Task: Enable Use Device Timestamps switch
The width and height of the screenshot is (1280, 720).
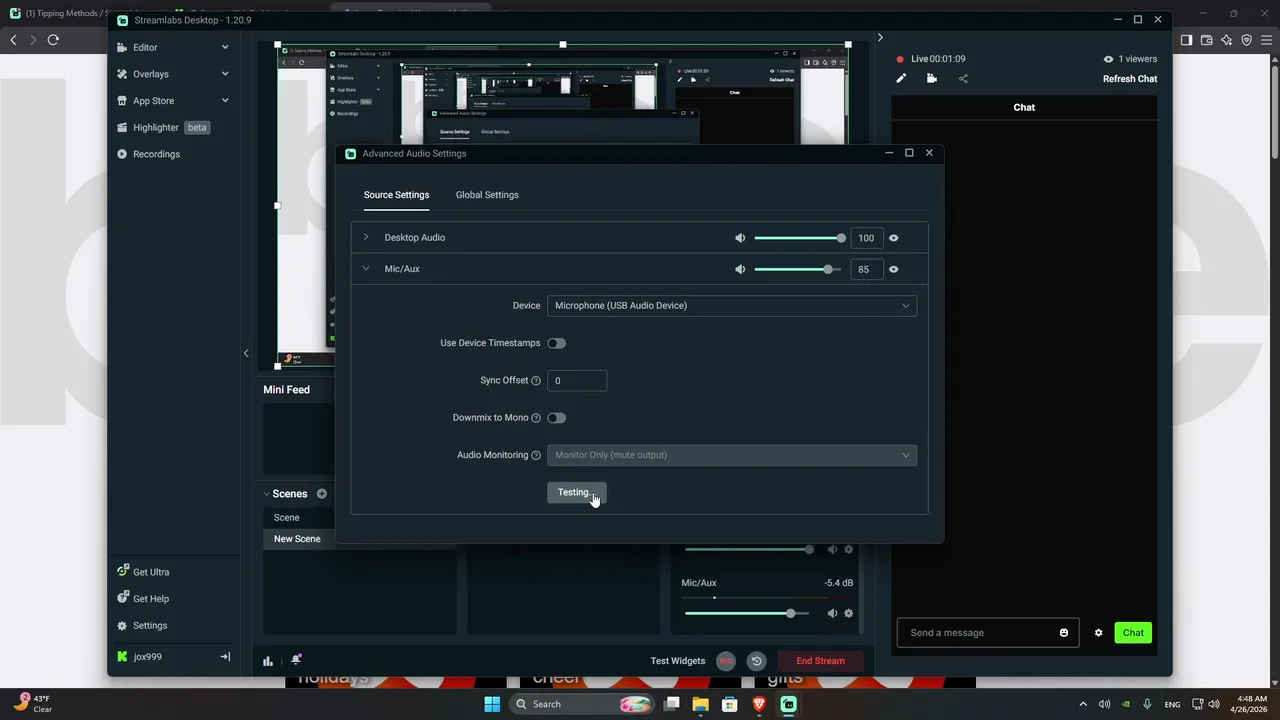Action: pyautogui.click(x=556, y=343)
